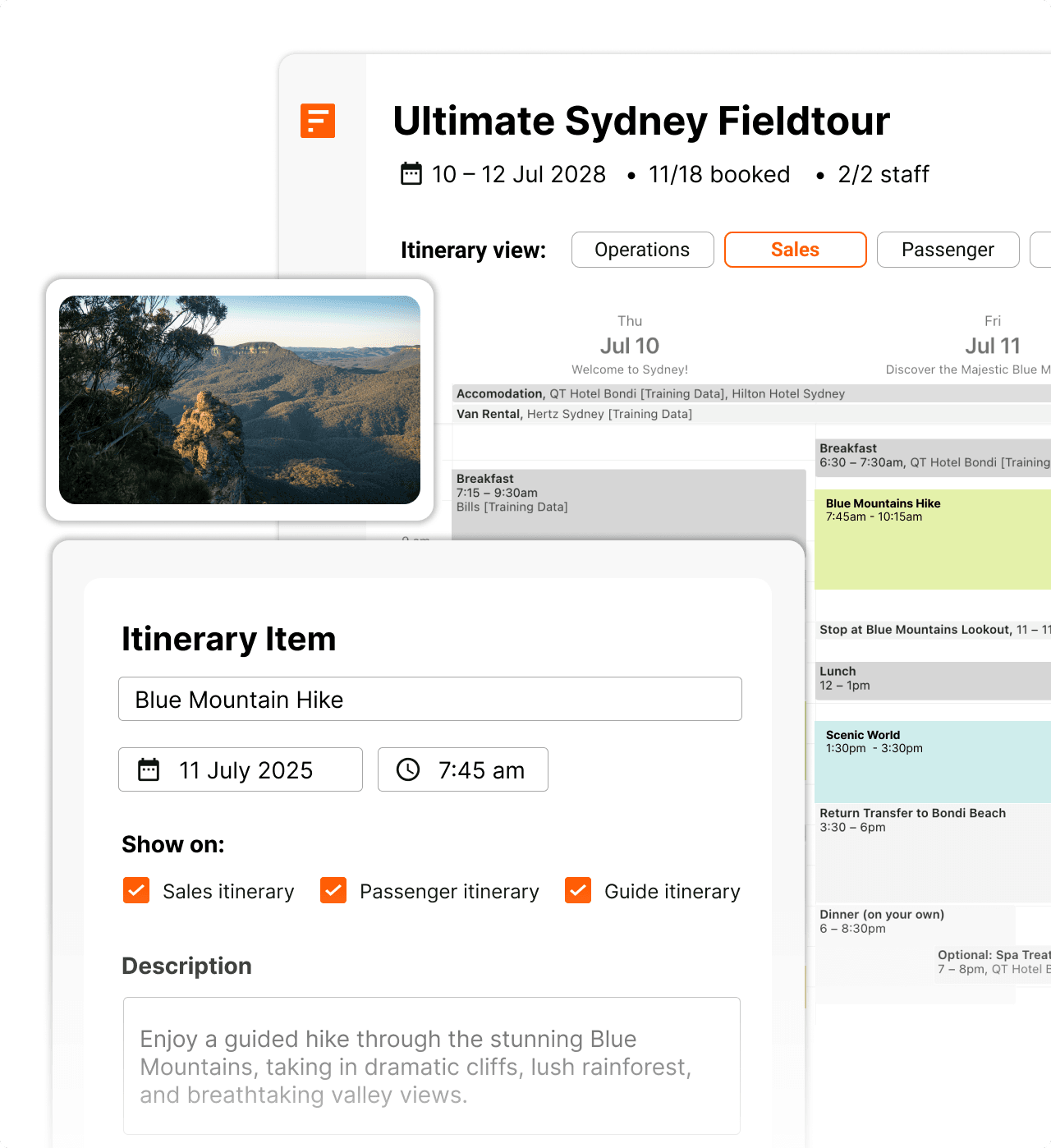Open the Passenger itinerary view

point(948,250)
